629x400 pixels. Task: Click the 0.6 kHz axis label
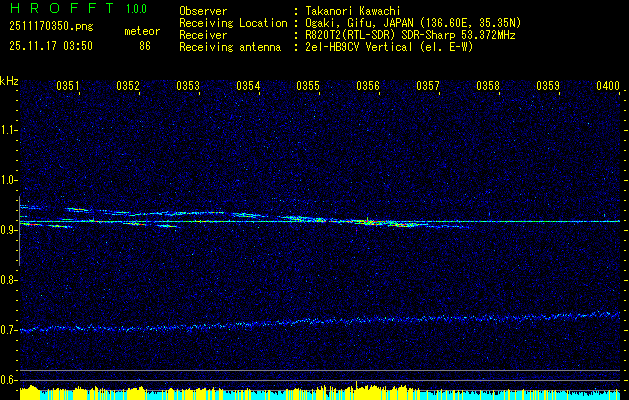click(x=9, y=379)
